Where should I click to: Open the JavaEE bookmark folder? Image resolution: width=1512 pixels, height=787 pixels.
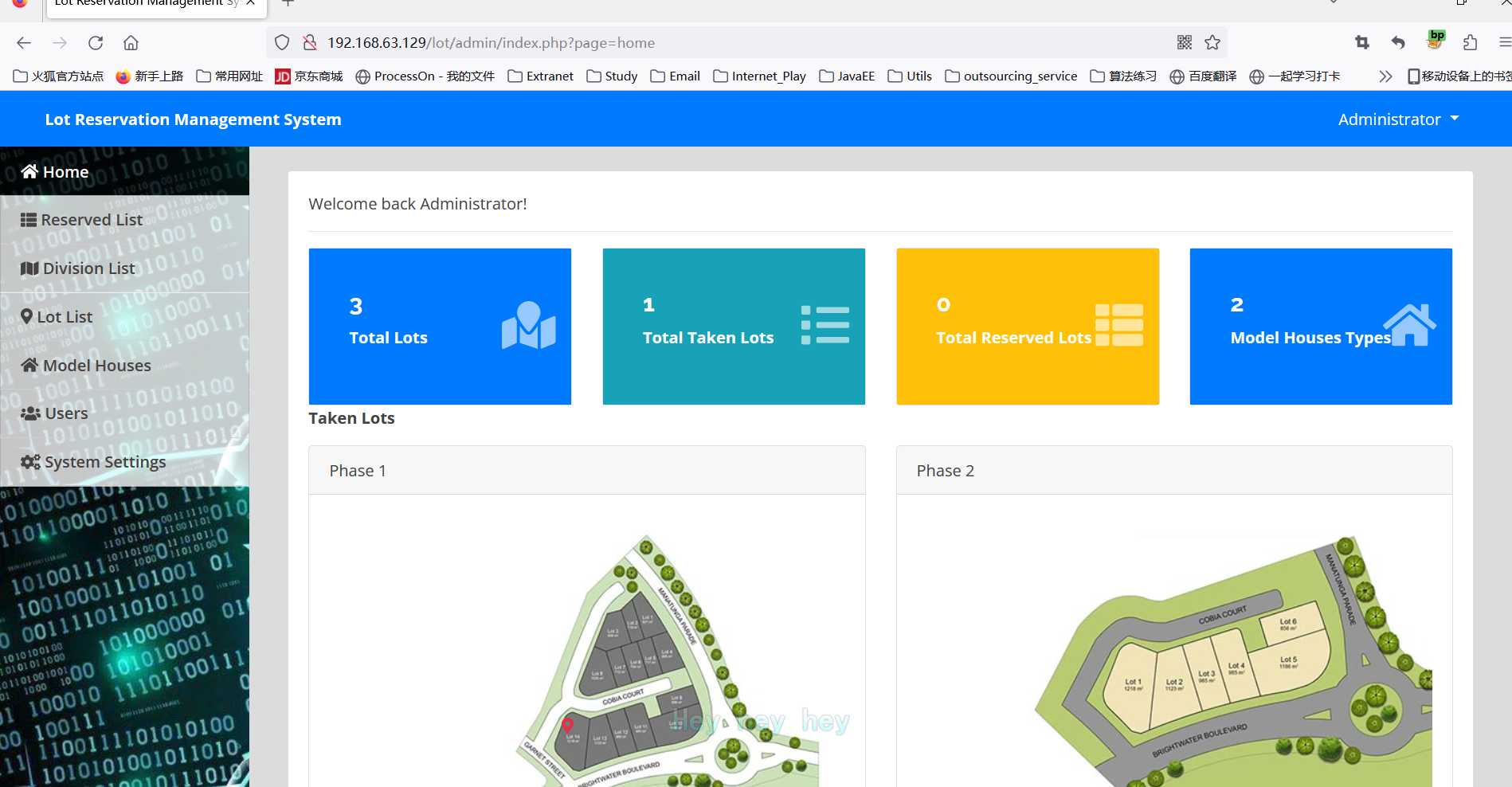(847, 76)
